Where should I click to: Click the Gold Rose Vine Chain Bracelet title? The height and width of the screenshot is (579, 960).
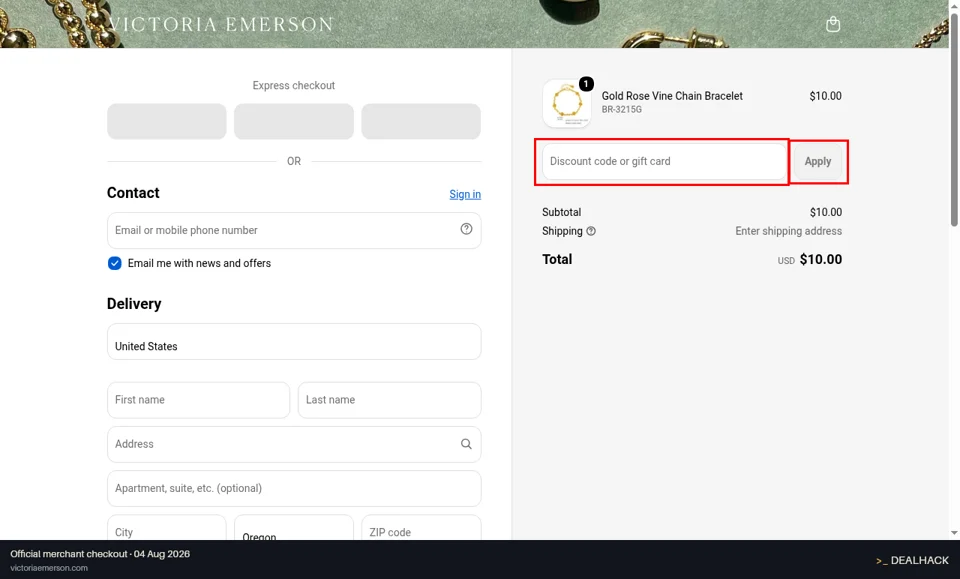tap(672, 96)
